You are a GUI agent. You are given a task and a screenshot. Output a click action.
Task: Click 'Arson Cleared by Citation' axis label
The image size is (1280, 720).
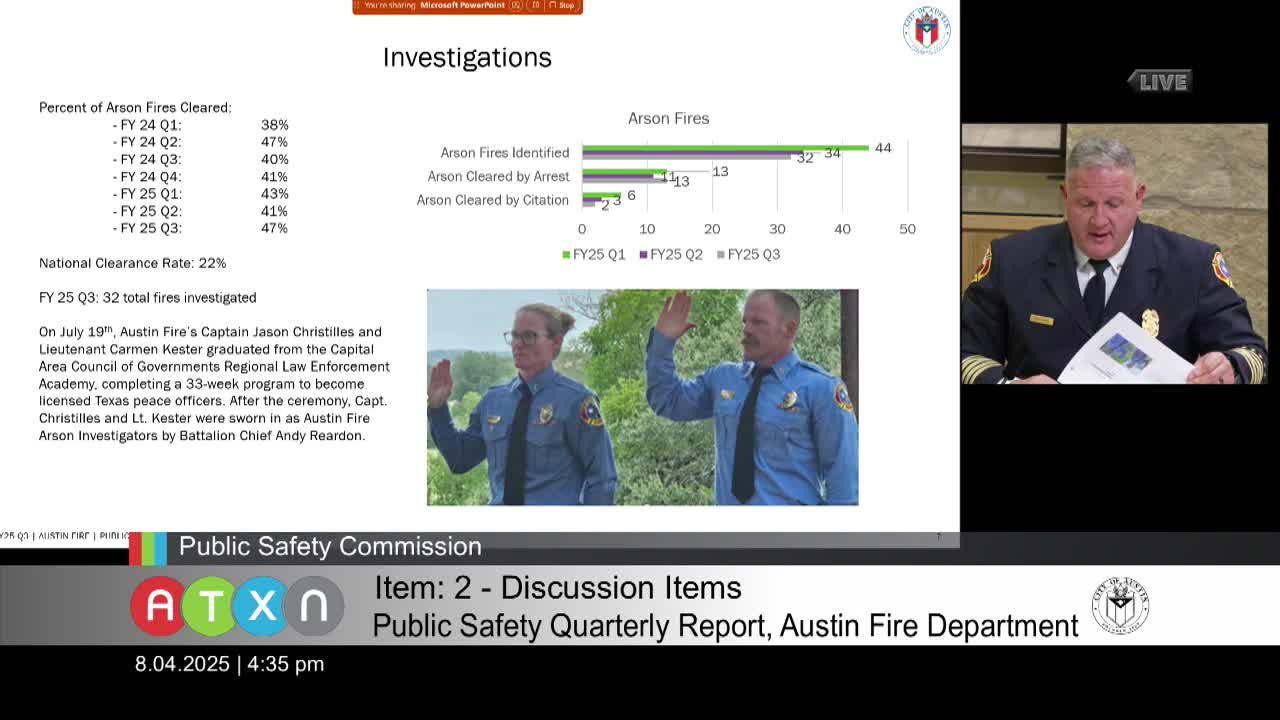[492, 200]
